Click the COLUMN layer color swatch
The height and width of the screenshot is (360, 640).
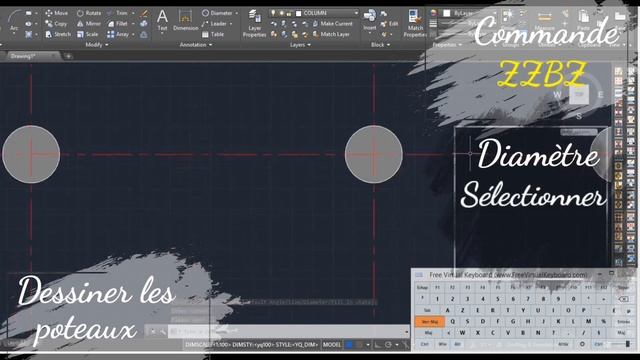tap(298, 13)
